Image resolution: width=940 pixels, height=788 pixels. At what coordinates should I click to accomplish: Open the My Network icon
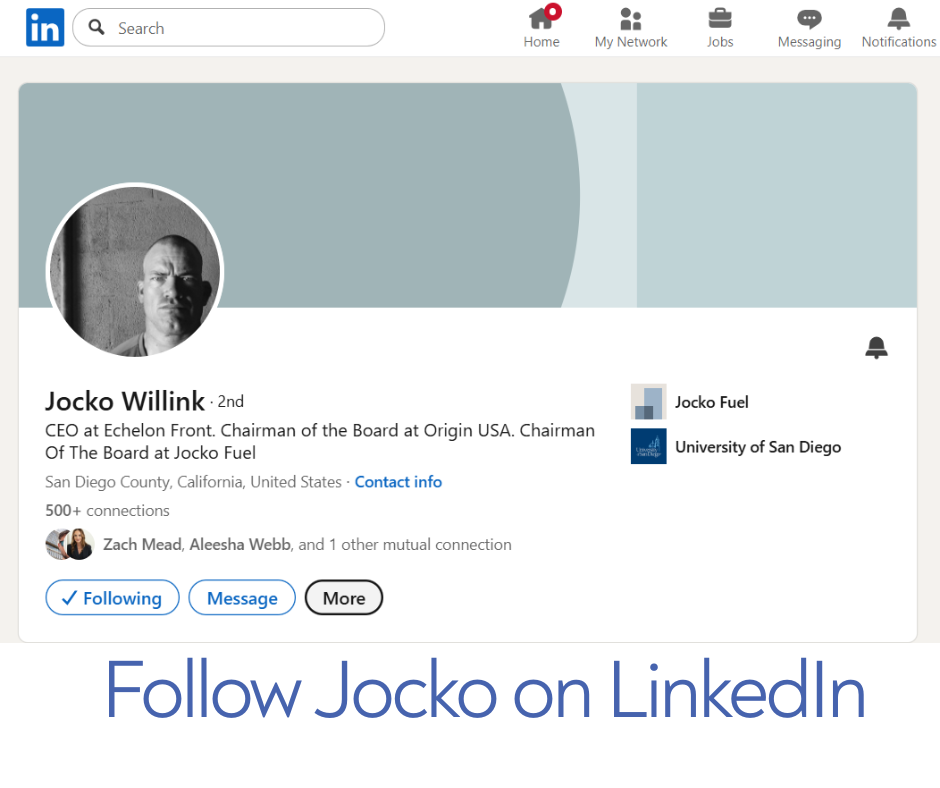630,19
